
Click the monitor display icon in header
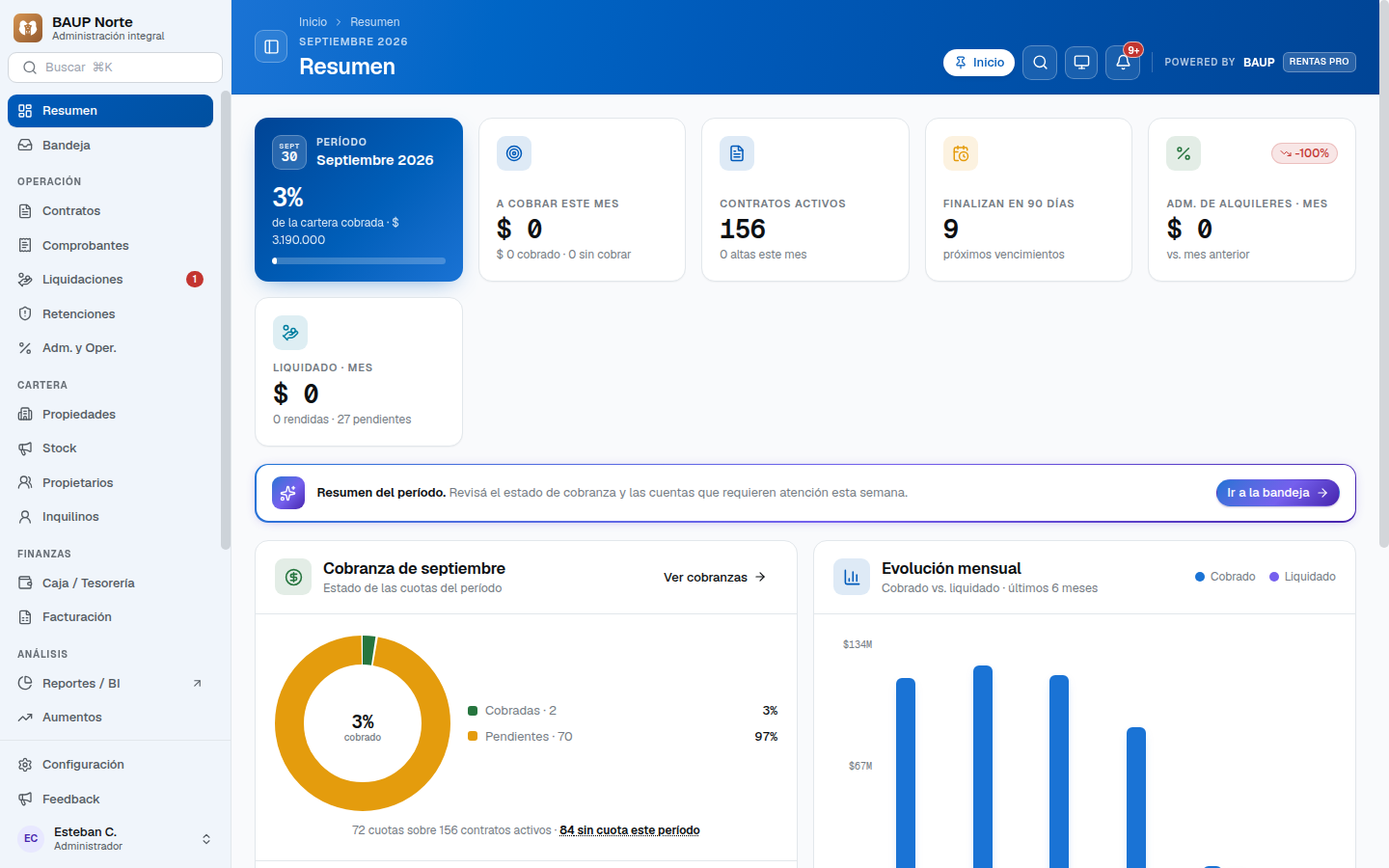coord(1081,63)
